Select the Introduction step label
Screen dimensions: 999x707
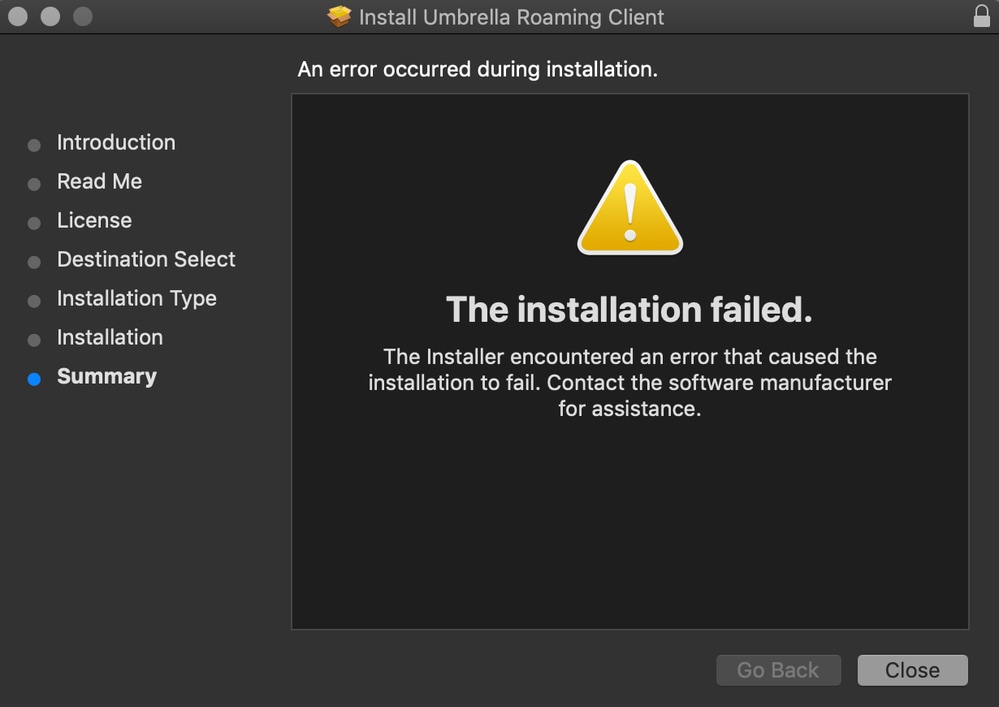coord(116,142)
